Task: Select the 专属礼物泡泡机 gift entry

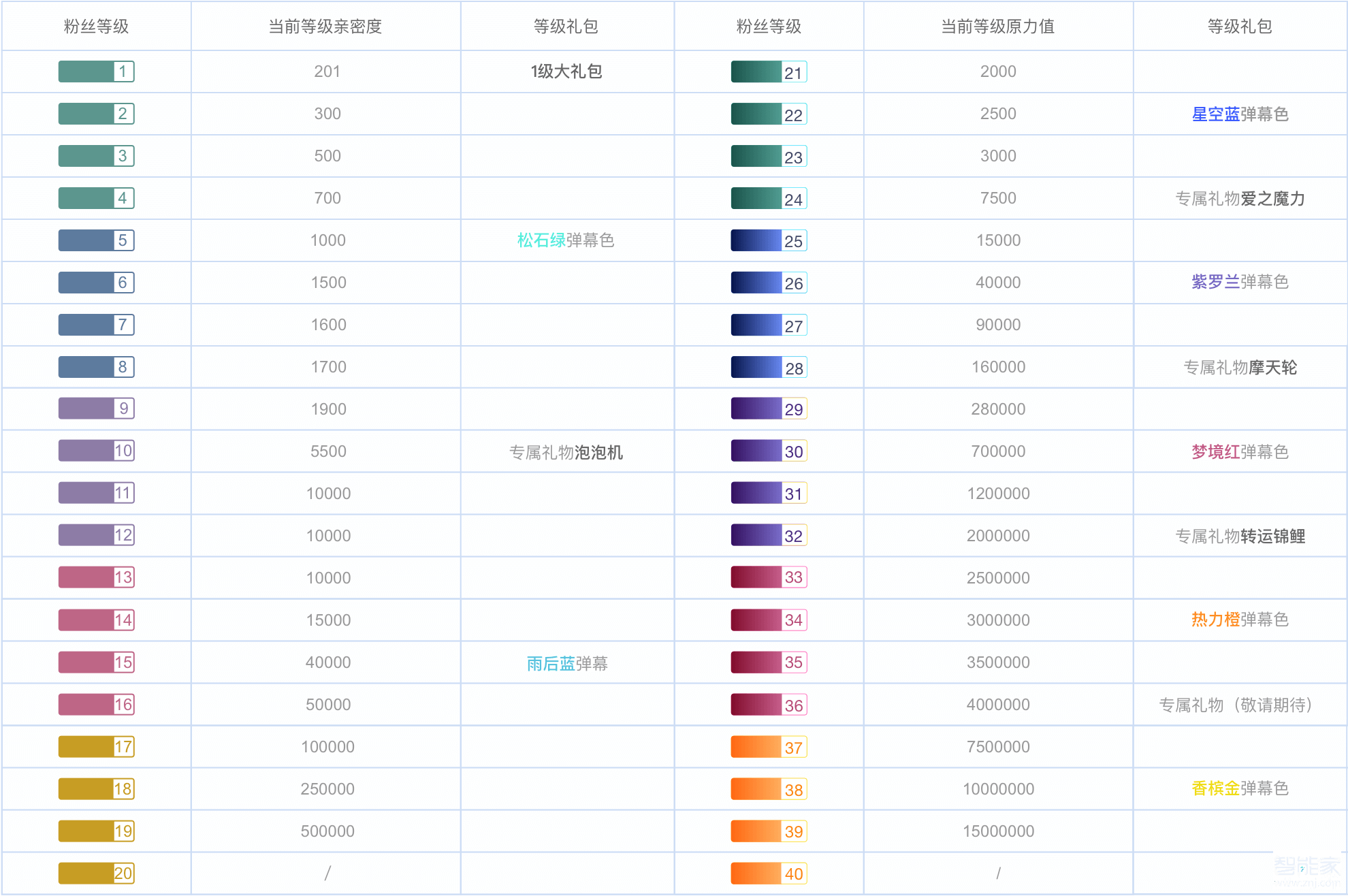Action: [x=567, y=451]
